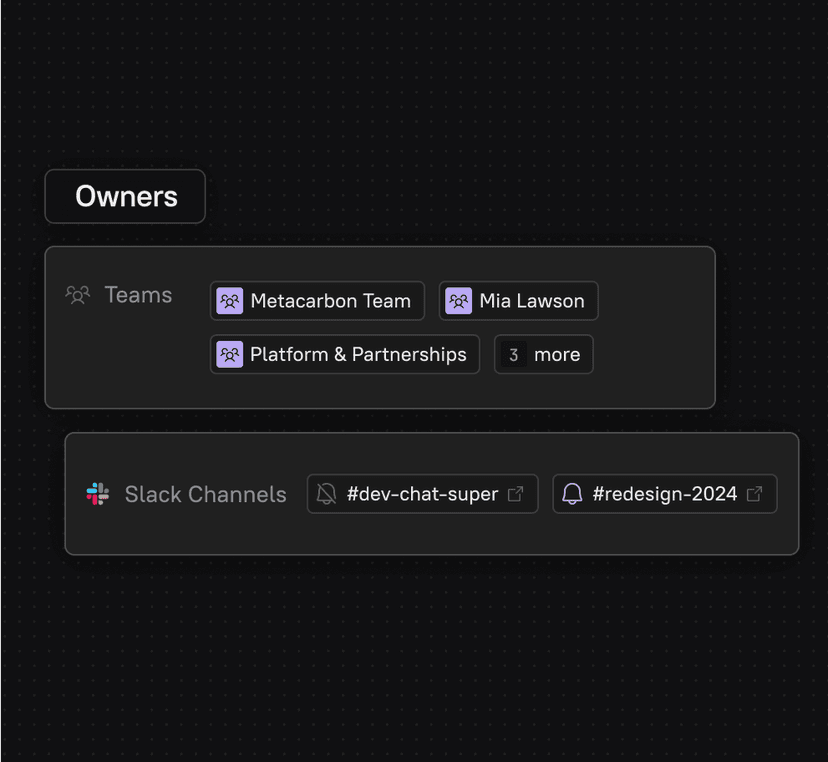Toggle the notification bell for #redesign-2024

click(x=572, y=494)
